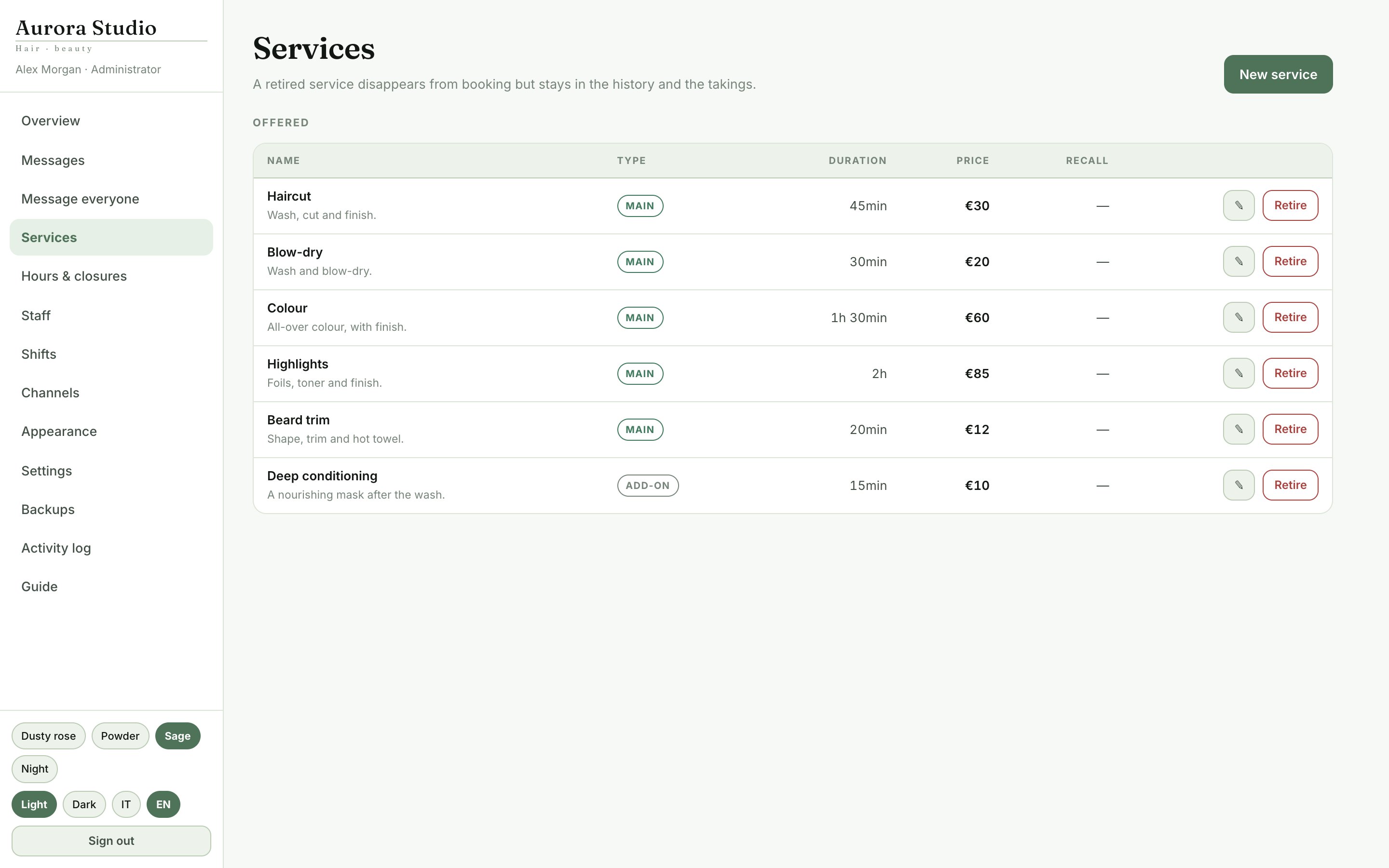Retire the Beard trim service
Viewport: 1389px width, 868px height.
1290,429
